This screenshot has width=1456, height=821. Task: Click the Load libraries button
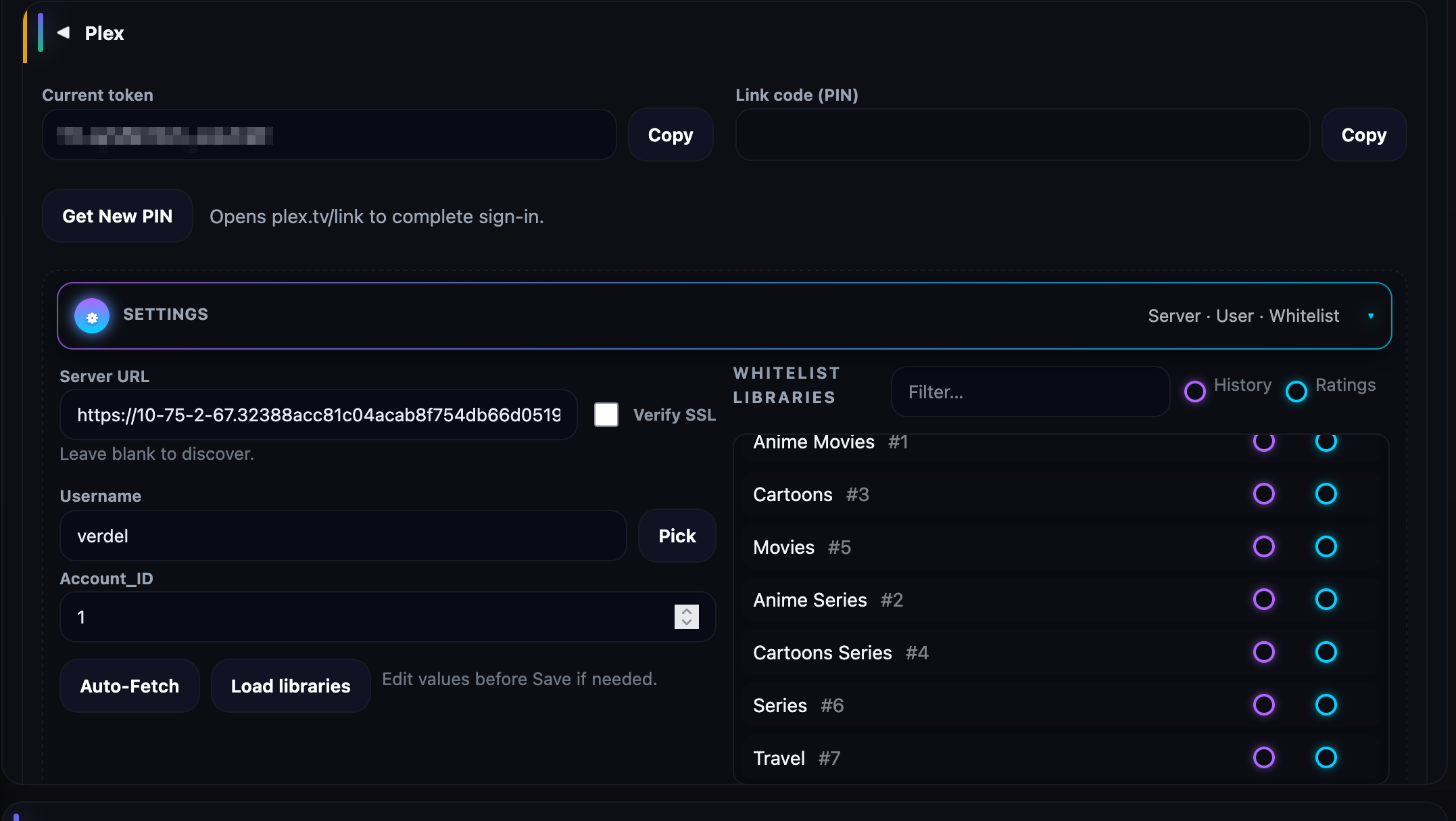pyautogui.click(x=291, y=686)
